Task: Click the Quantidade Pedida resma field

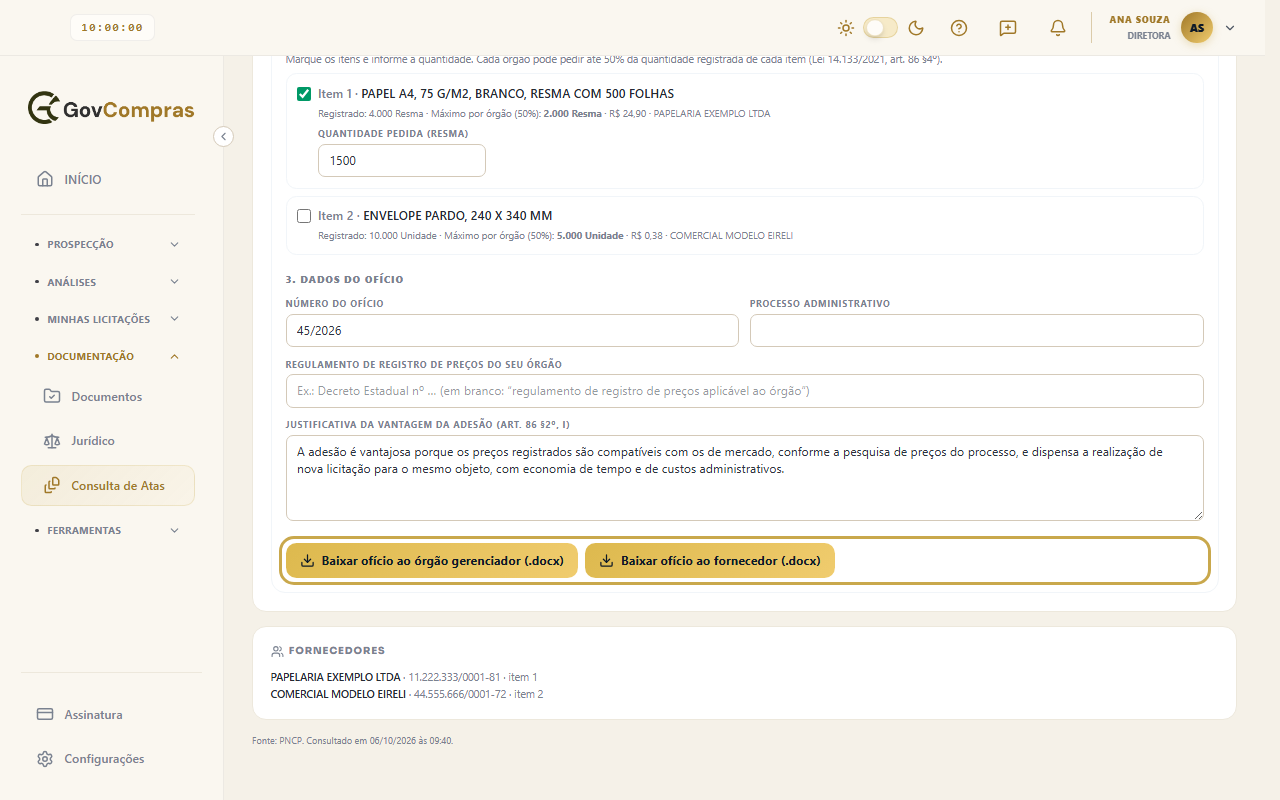Action: [x=402, y=160]
